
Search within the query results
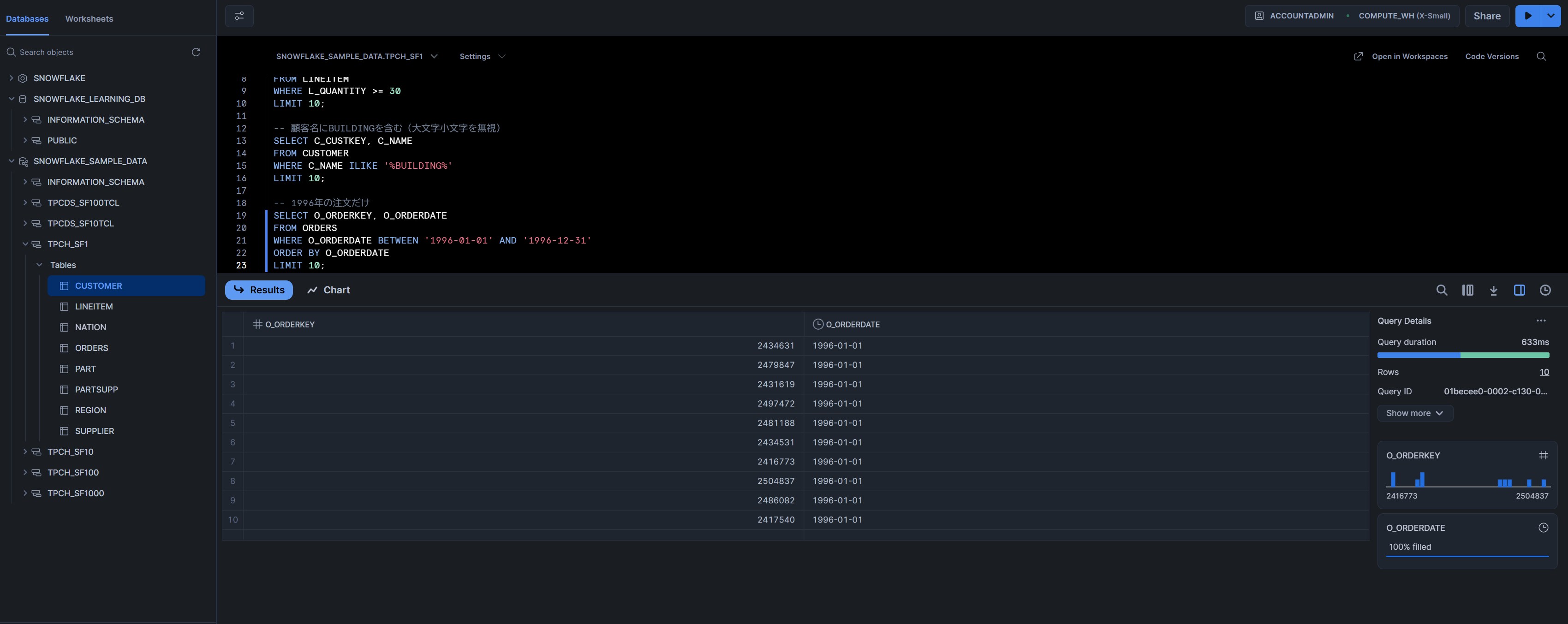[x=1442, y=291]
